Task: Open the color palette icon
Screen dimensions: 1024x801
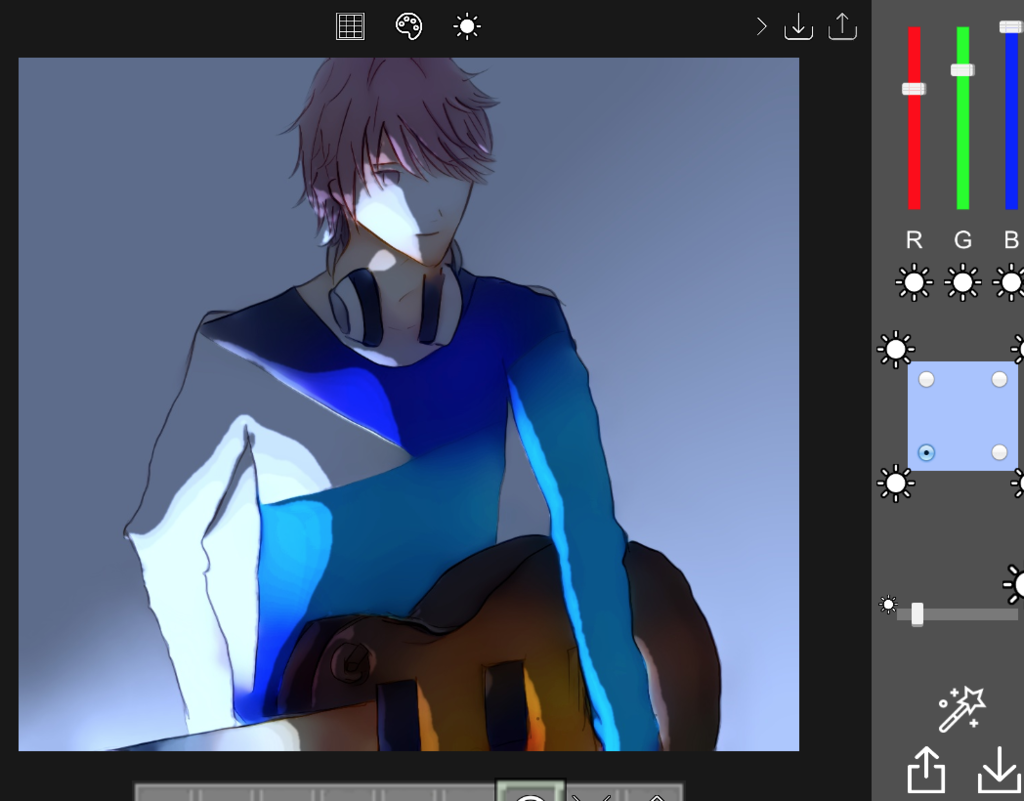Action: pyautogui.click(x=409, y=27)
